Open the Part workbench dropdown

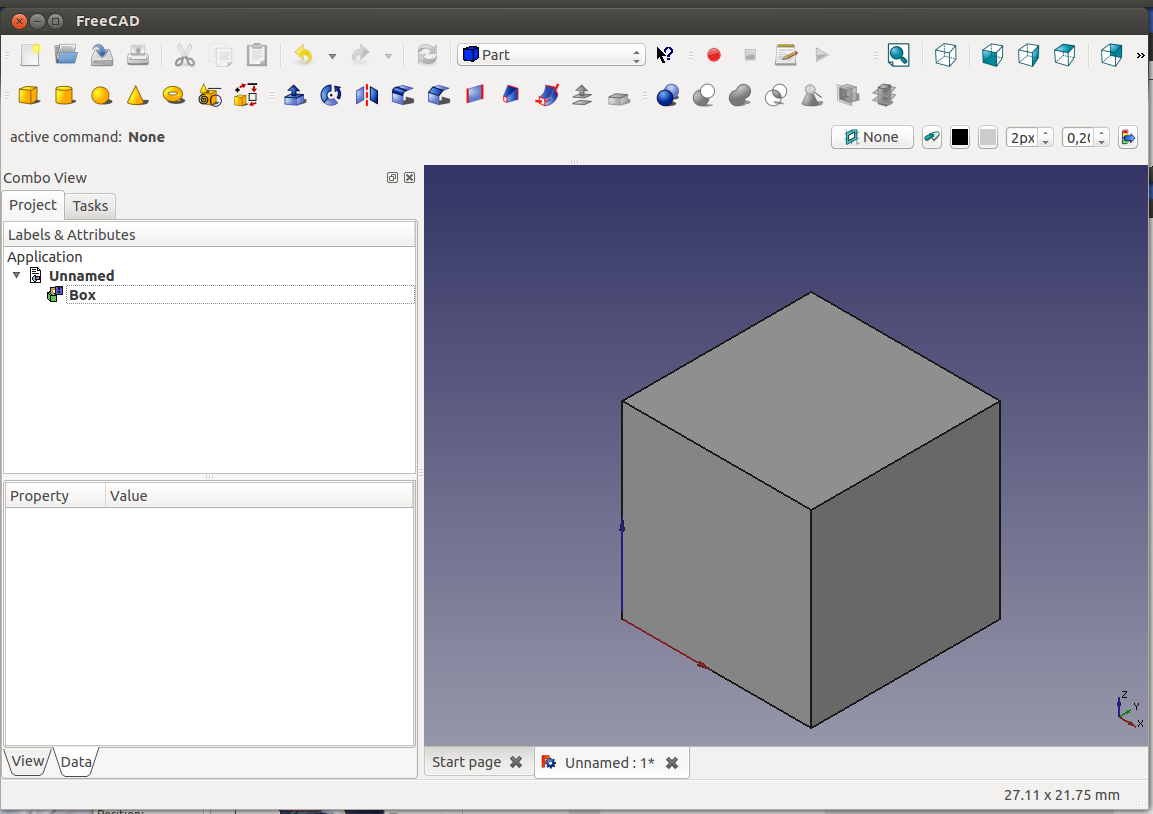tap(551, 55)
